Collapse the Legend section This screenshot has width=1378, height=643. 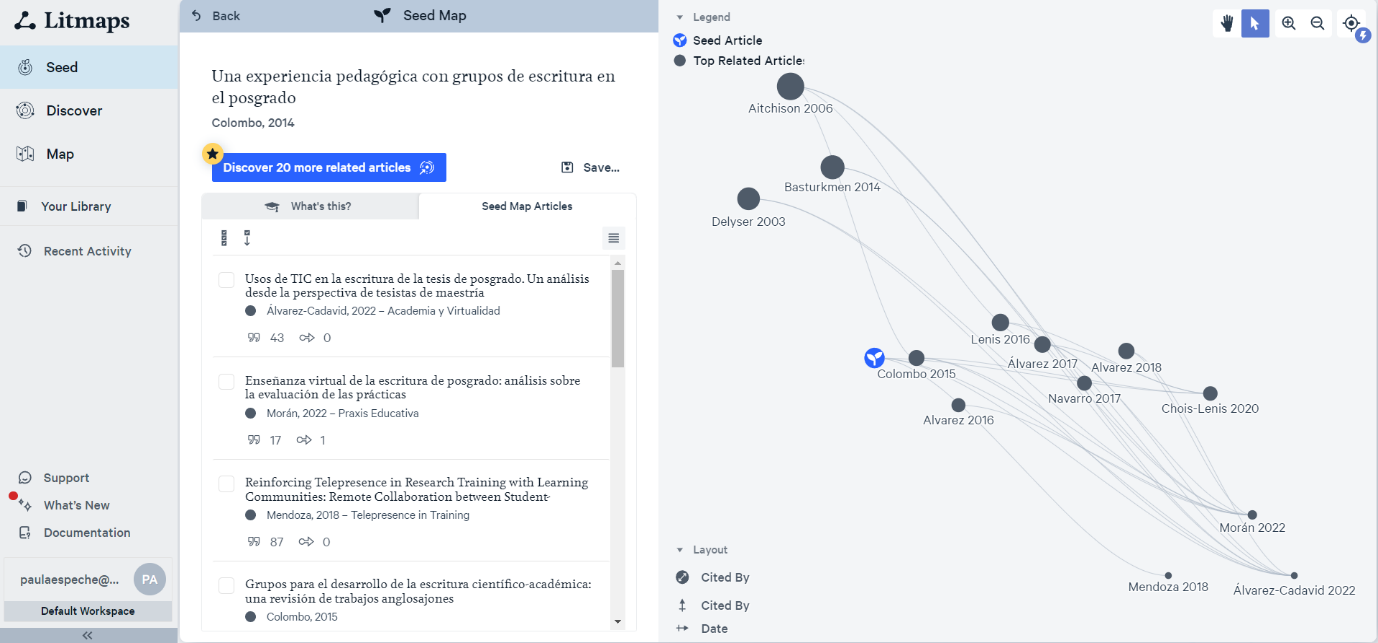[x=680, y=17]
